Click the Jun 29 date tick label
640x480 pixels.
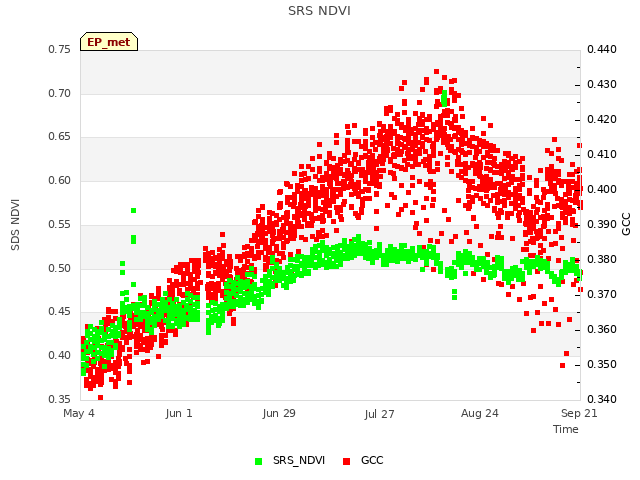click(x=279, y=413)
